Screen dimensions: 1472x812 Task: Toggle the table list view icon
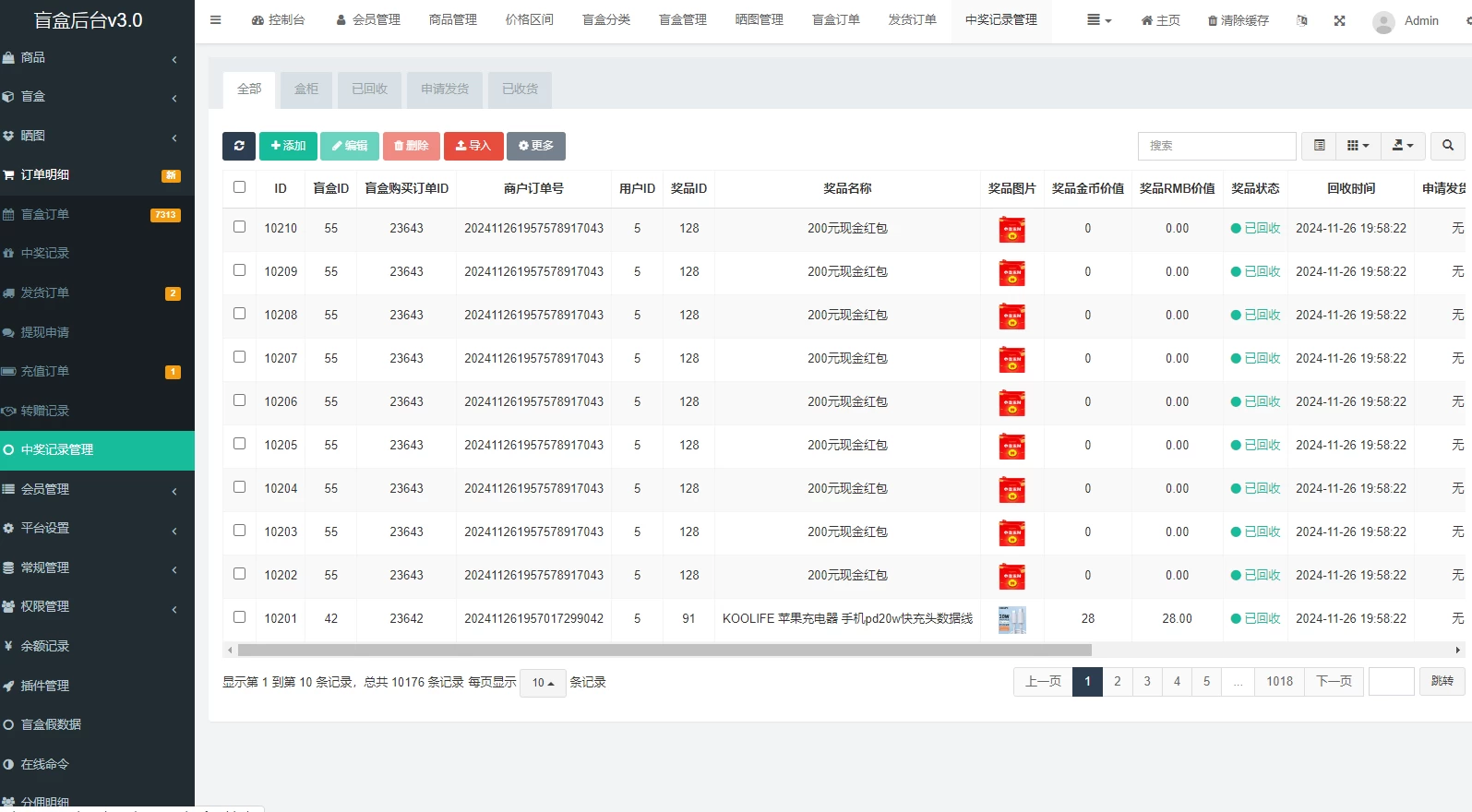click(x=1319, y=146)
